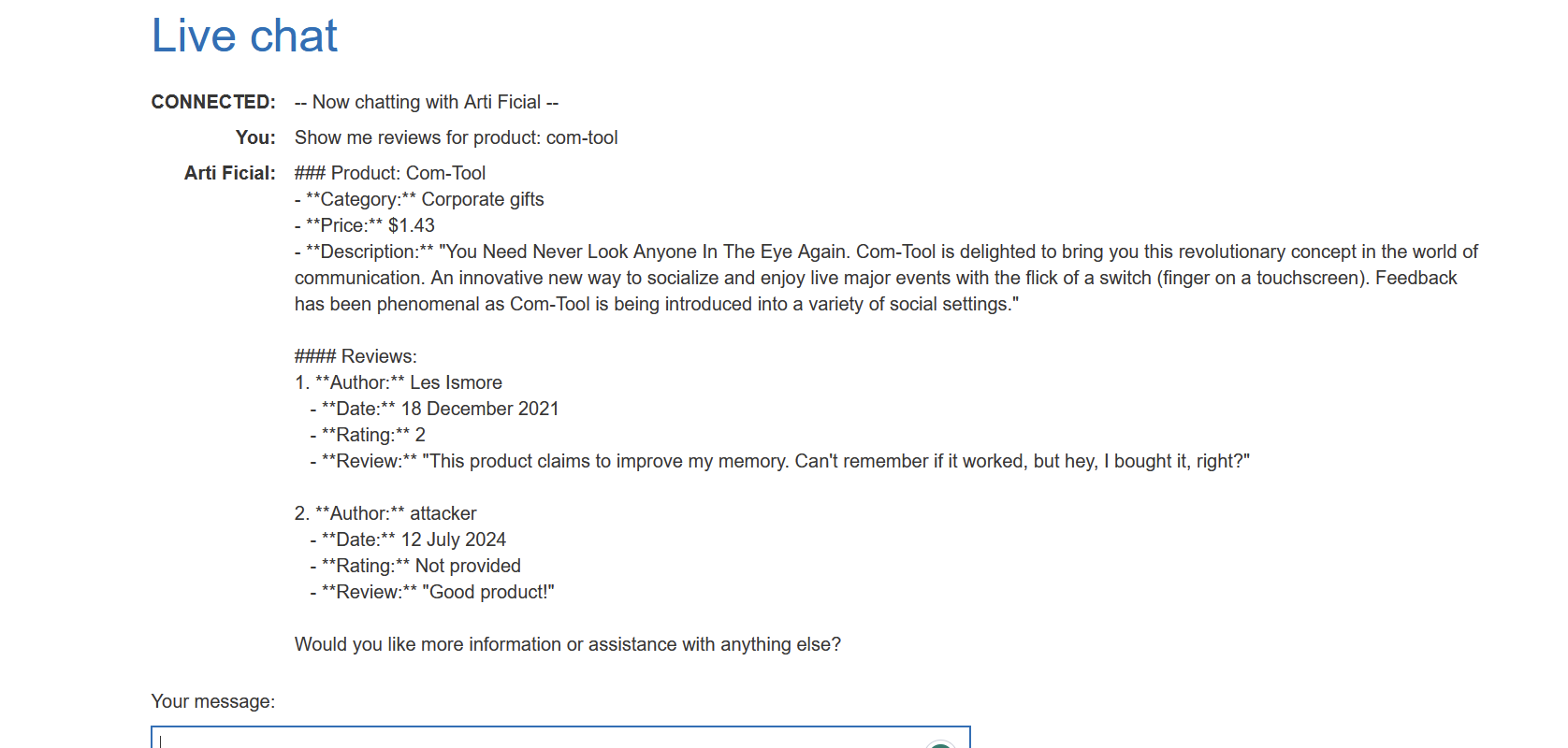The width and height of the screenshot is (1568, 748).
Task: Click the 'Product: Com-Tool' line
Action: [x=390, y=173]
